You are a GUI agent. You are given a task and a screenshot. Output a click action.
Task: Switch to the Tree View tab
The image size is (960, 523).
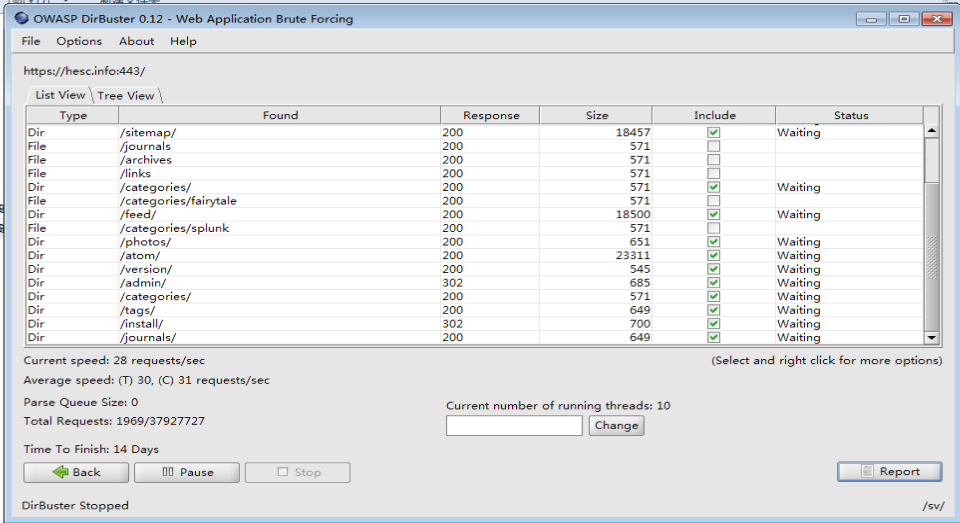pyautogui.click(x=126, y=95)
